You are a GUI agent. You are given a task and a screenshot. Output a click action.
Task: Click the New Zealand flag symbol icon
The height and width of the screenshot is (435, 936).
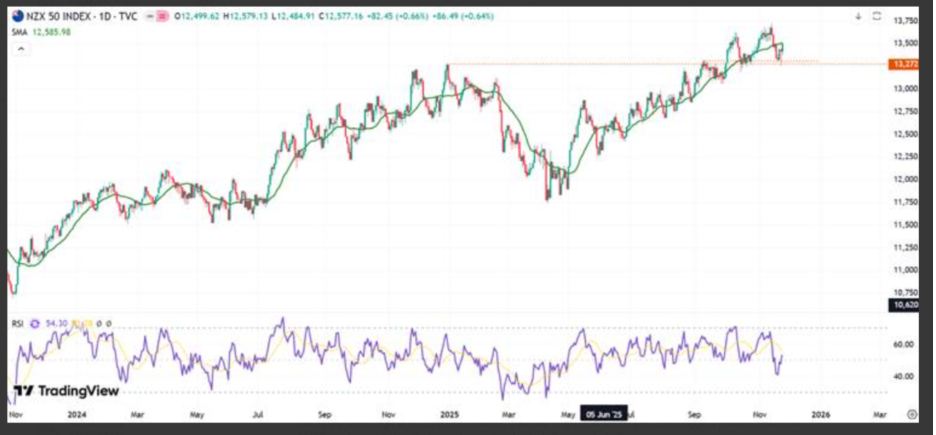[x=17, y=17]
